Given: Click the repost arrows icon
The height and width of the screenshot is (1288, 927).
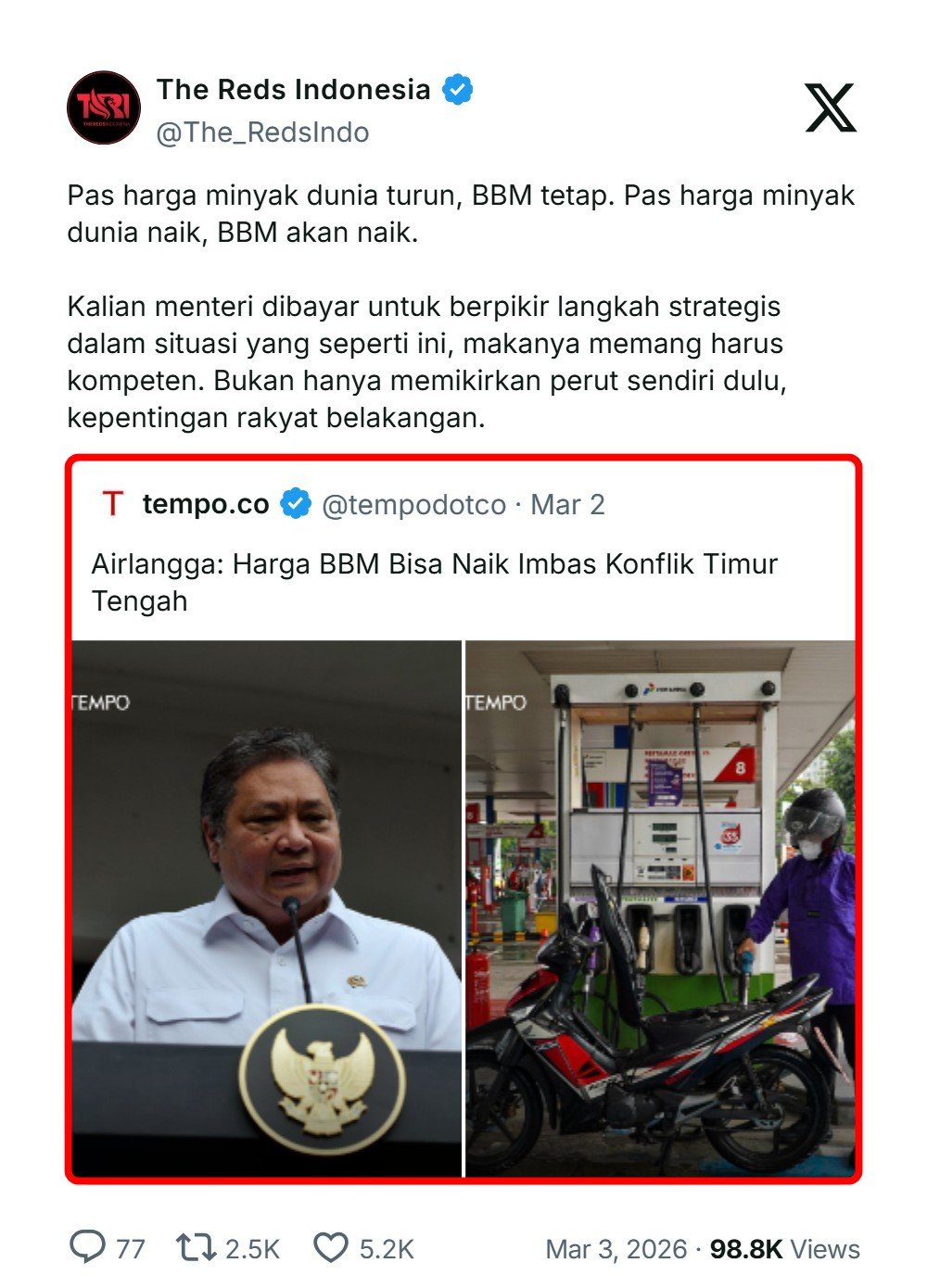Looking at the screenshot, I should click(197, 1247).
